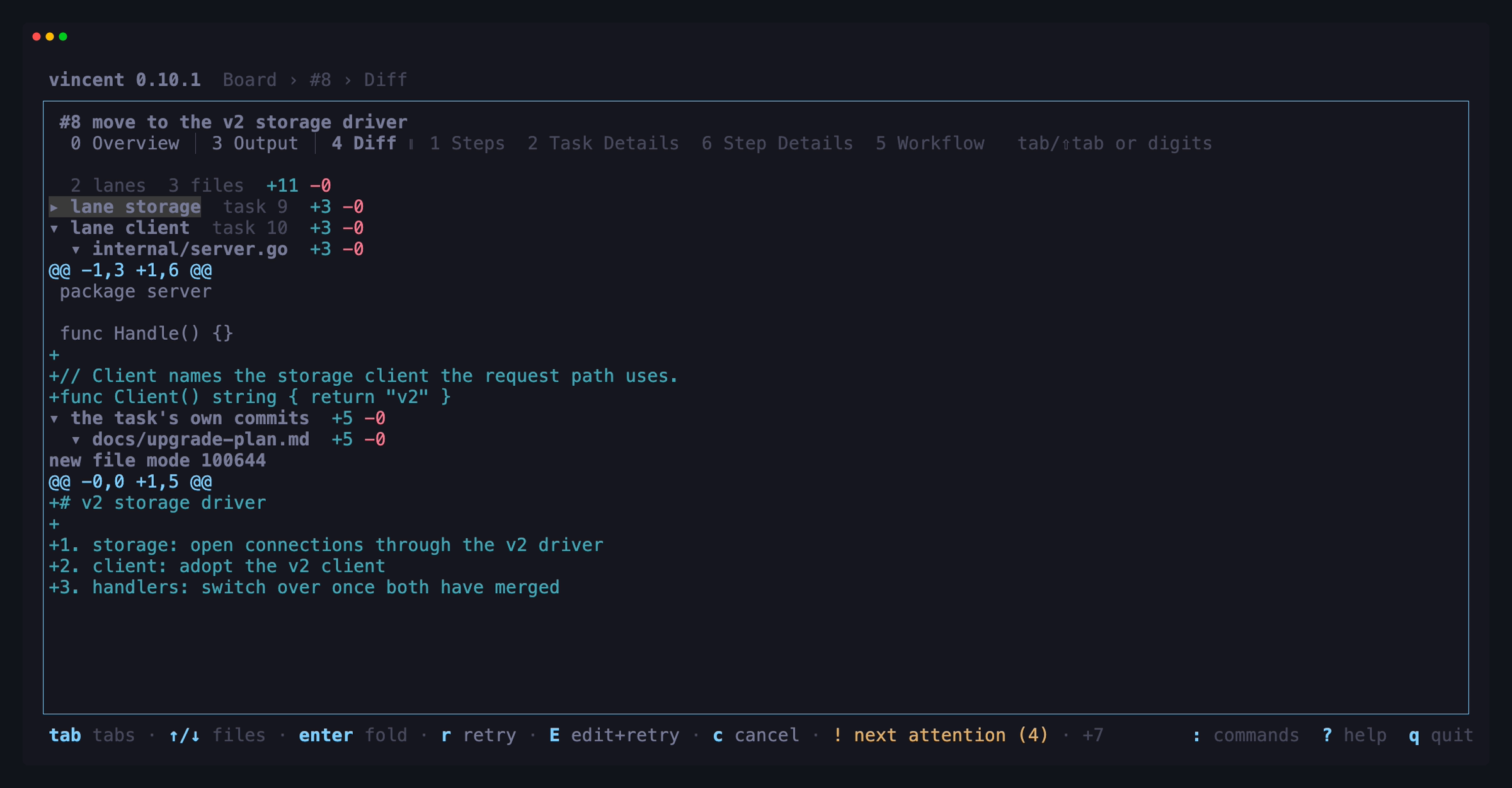
Task: Click the +3 count beside internal/server.go
Action: click(320, 250)
